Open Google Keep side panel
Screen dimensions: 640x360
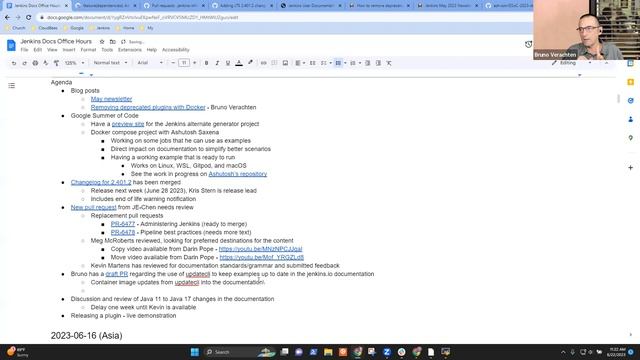pyautogui.click(x=631, y=82)
